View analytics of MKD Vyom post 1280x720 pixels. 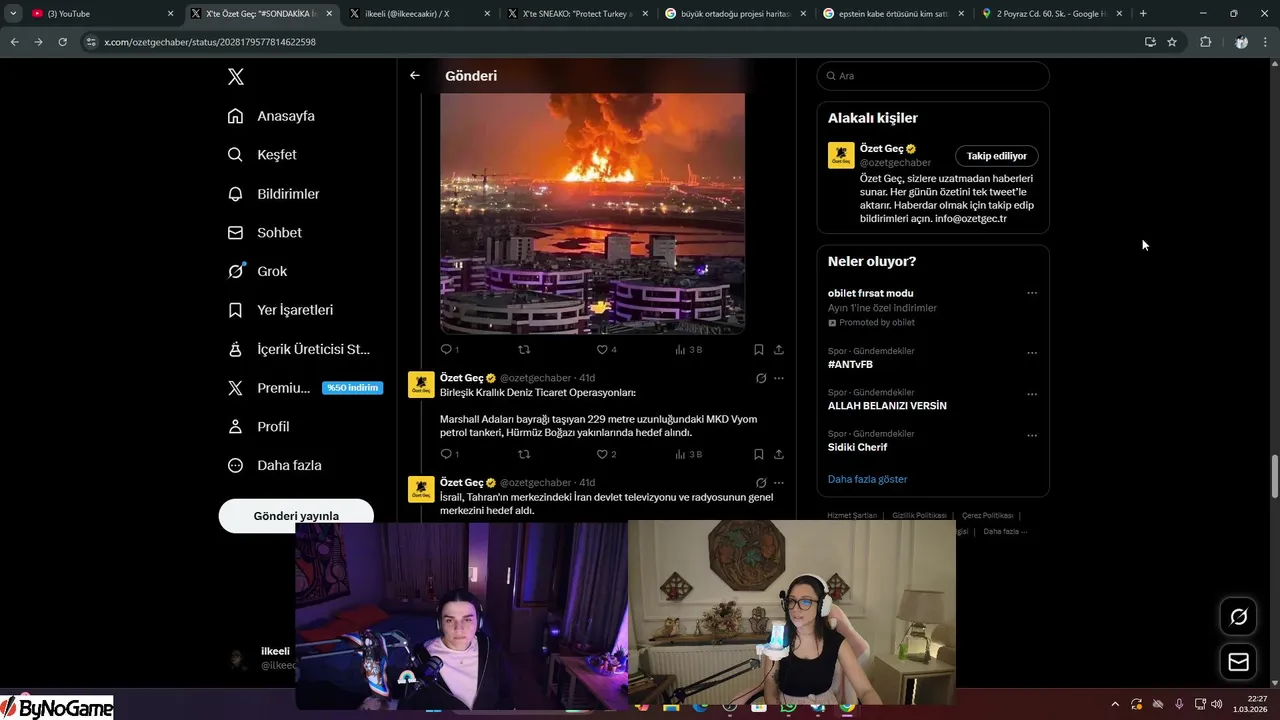pyautogui.click(x=688, y=454)
